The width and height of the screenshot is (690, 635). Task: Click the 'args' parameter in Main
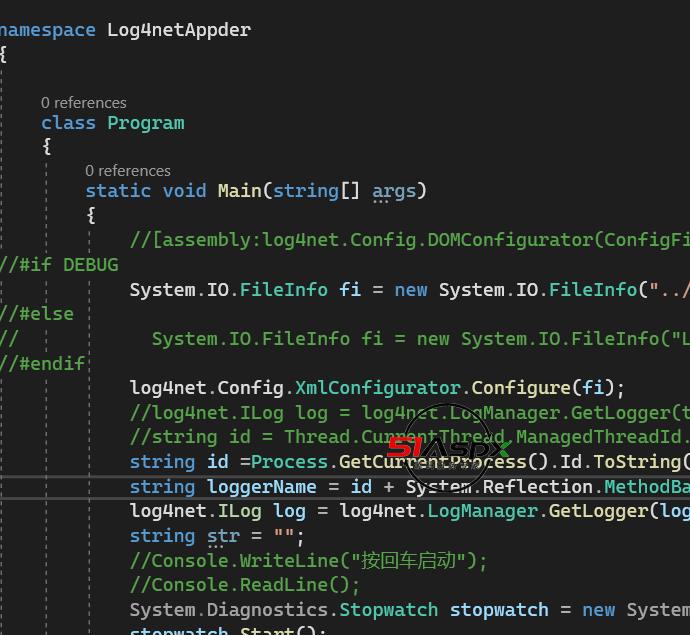pos(394,191)
